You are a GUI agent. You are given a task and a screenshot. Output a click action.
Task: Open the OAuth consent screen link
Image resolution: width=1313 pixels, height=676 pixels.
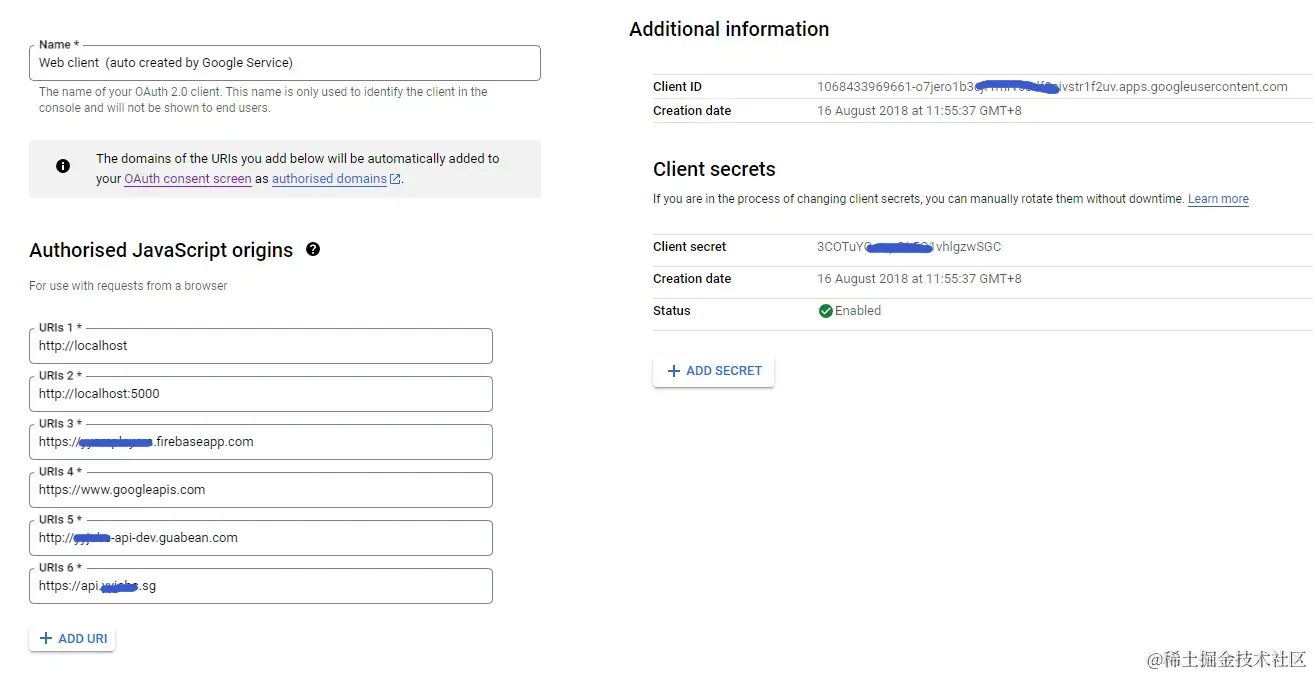(x=187, y=179)
